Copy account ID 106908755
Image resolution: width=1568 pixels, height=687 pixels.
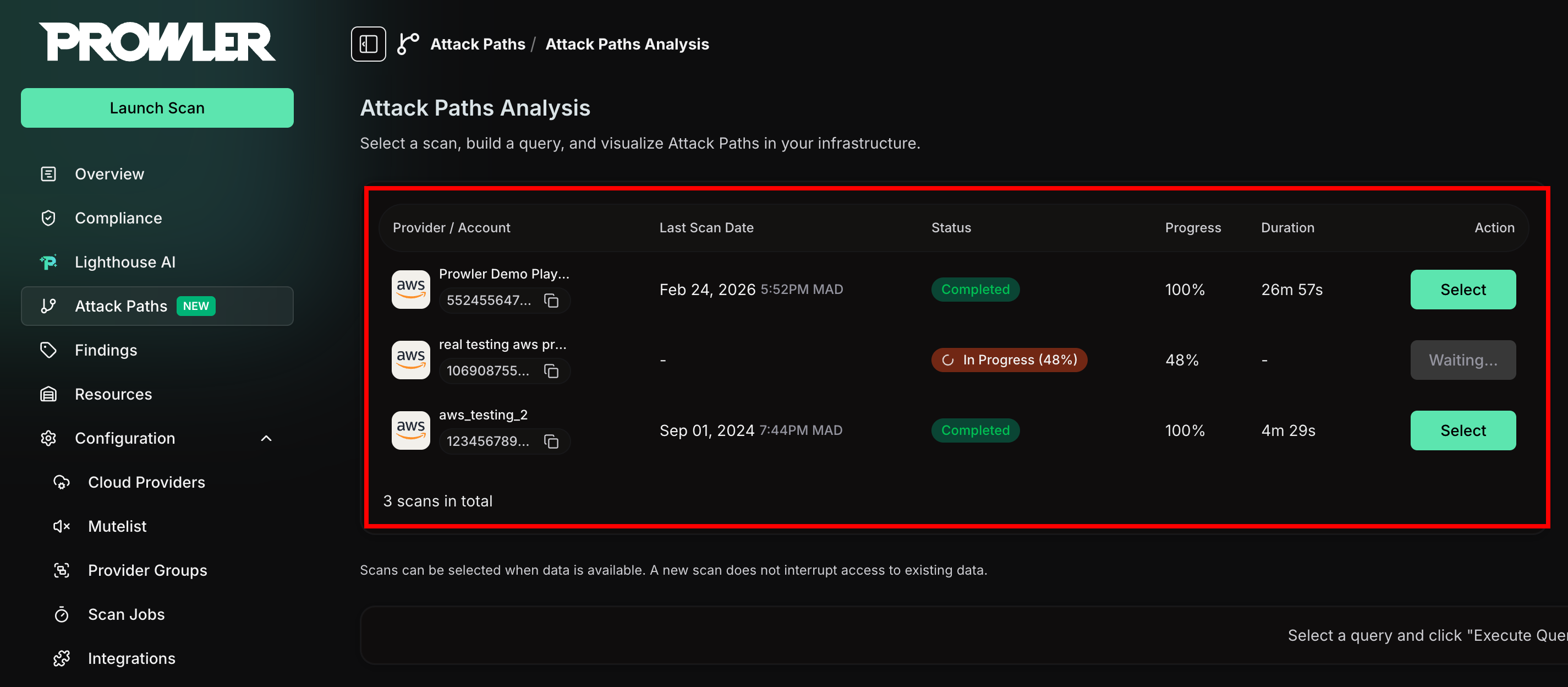tap(551, 371)
